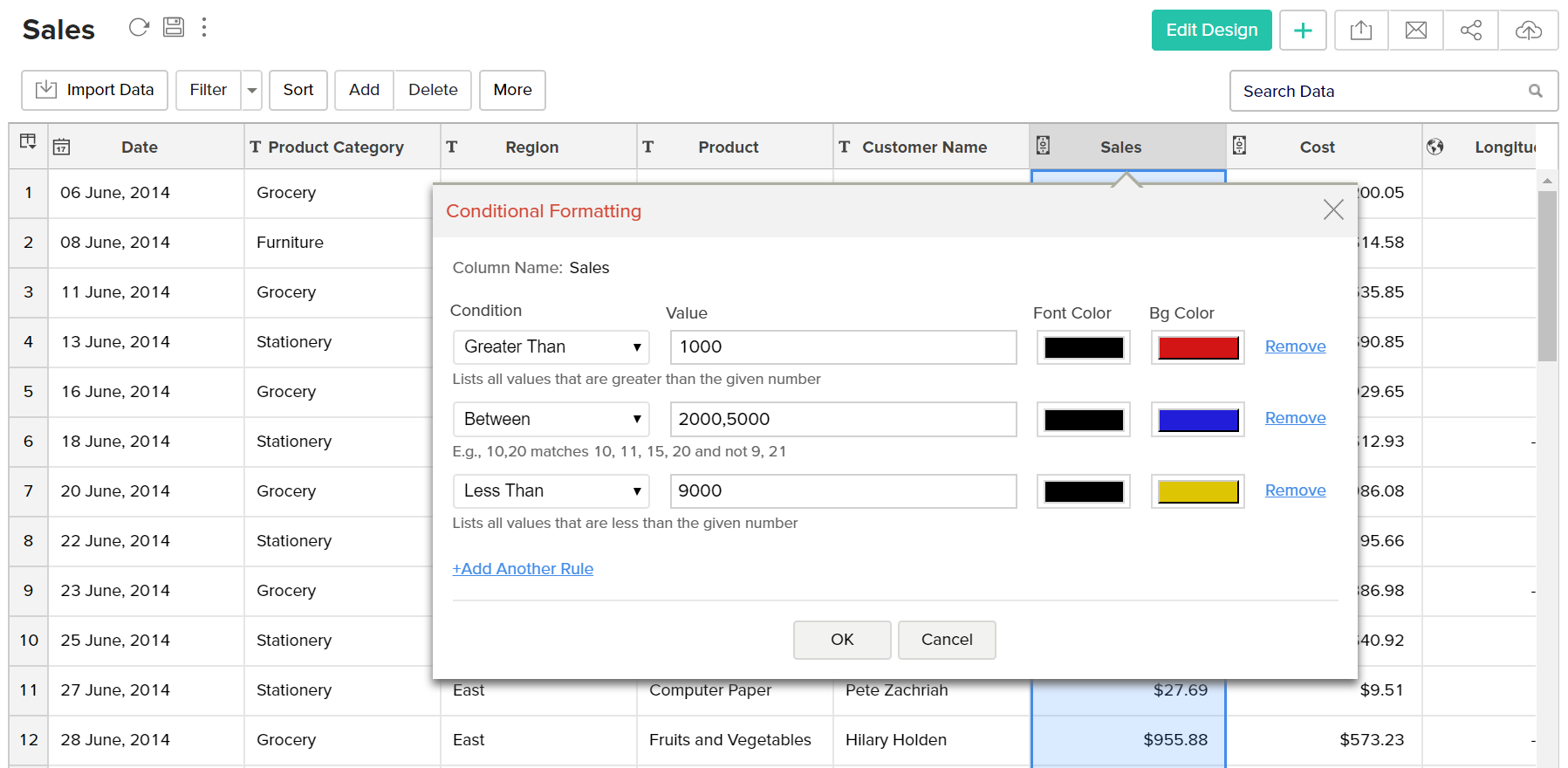Open the three-dot more options menu
The height and width of the screenshot is (768, 1568).
204,27
